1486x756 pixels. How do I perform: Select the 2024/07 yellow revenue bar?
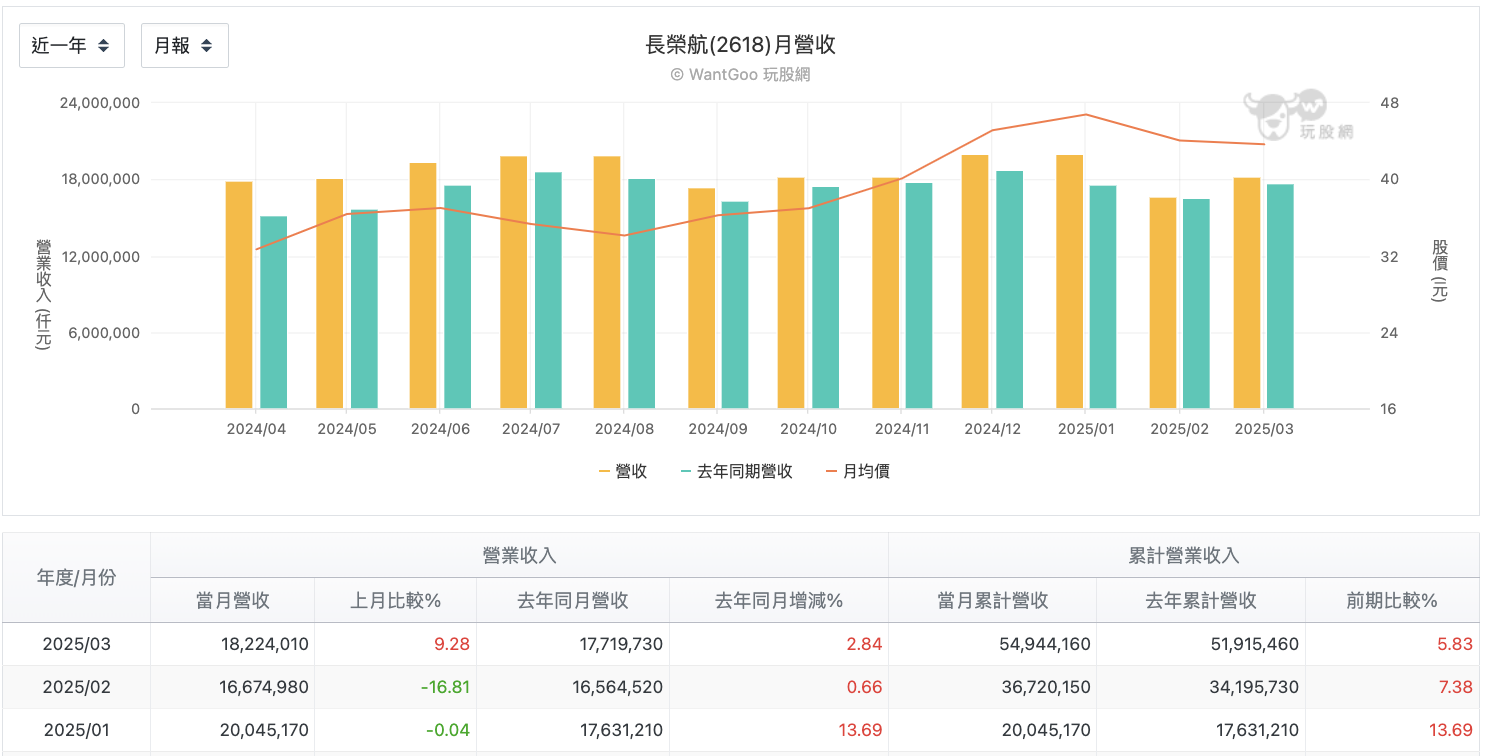[514, 282]
